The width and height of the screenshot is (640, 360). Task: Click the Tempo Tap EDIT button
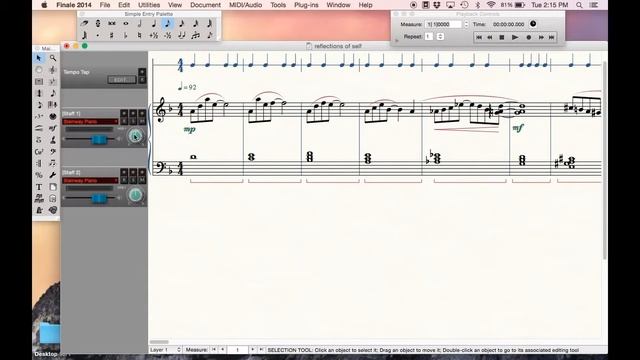tap(122, 80)
